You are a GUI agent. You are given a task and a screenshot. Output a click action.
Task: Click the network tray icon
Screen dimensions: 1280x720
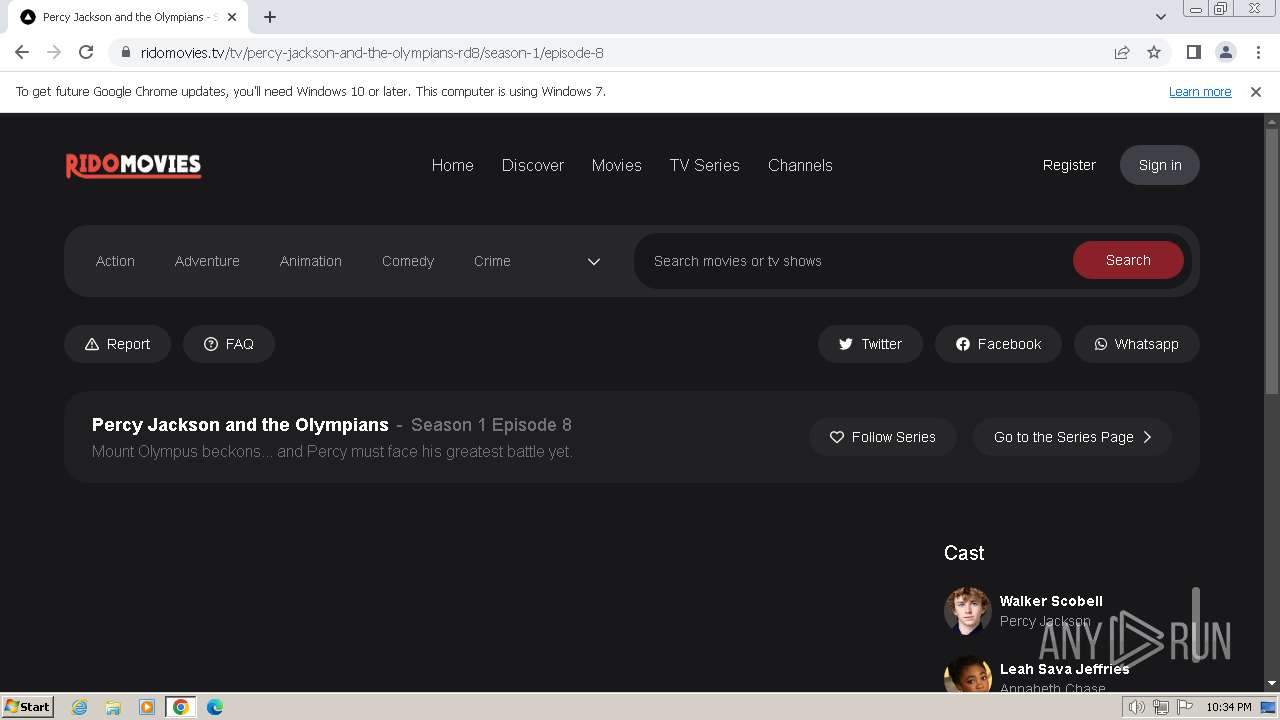[x=1161, y=707]
